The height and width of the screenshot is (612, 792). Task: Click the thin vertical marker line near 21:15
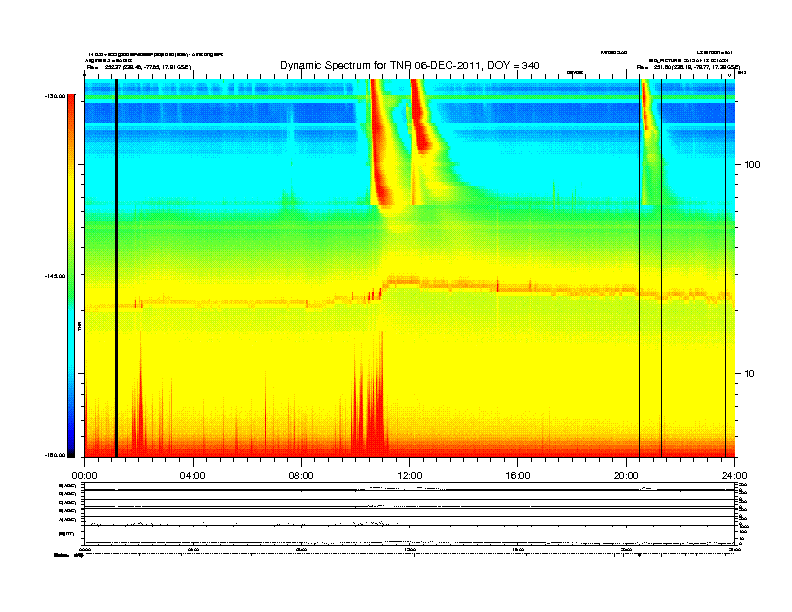click(x=661, y=268)
